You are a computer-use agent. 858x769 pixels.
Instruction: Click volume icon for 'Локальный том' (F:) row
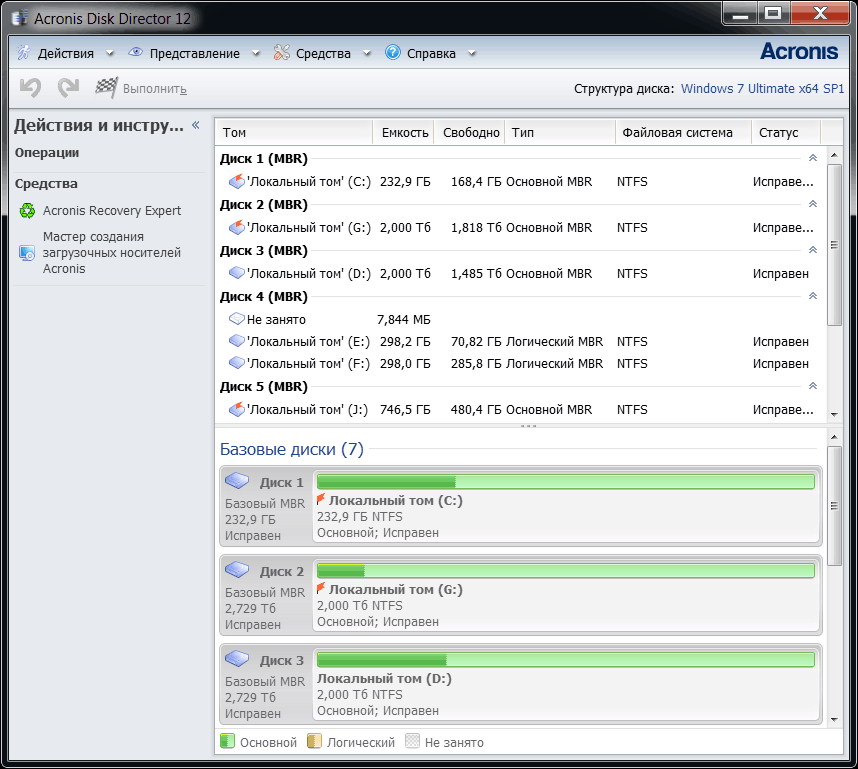[x=236, y=363]
